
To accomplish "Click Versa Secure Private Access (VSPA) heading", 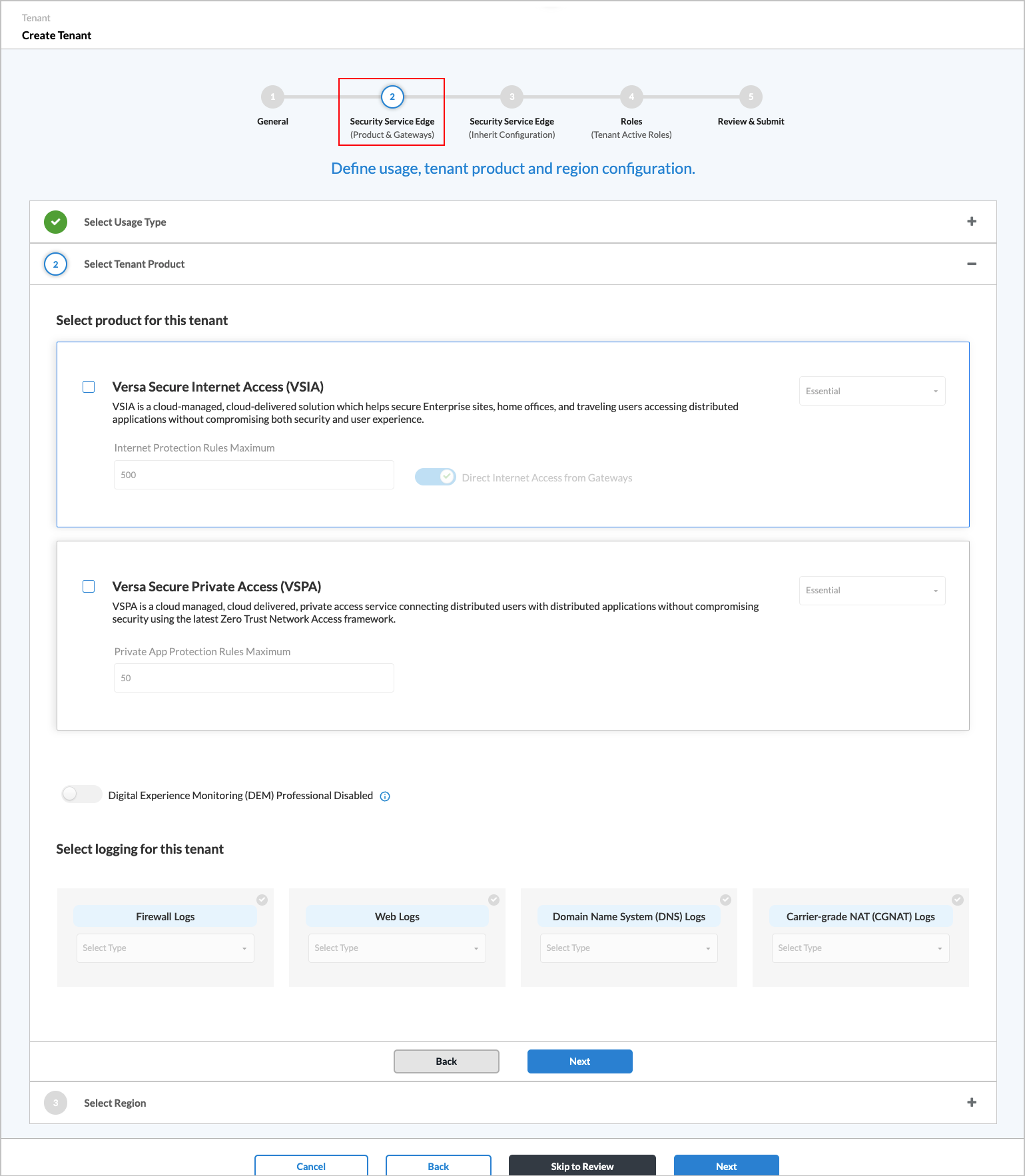I will [x=216, y=586].
